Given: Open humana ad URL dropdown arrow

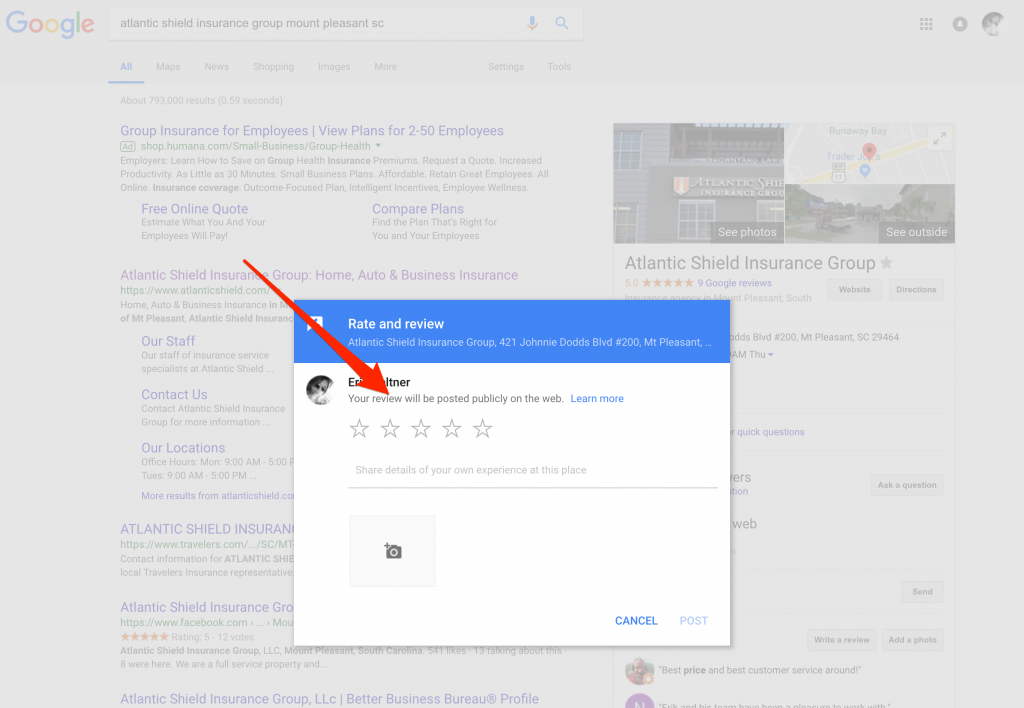Looking at the screenshot, I should (x=378, y=146).
